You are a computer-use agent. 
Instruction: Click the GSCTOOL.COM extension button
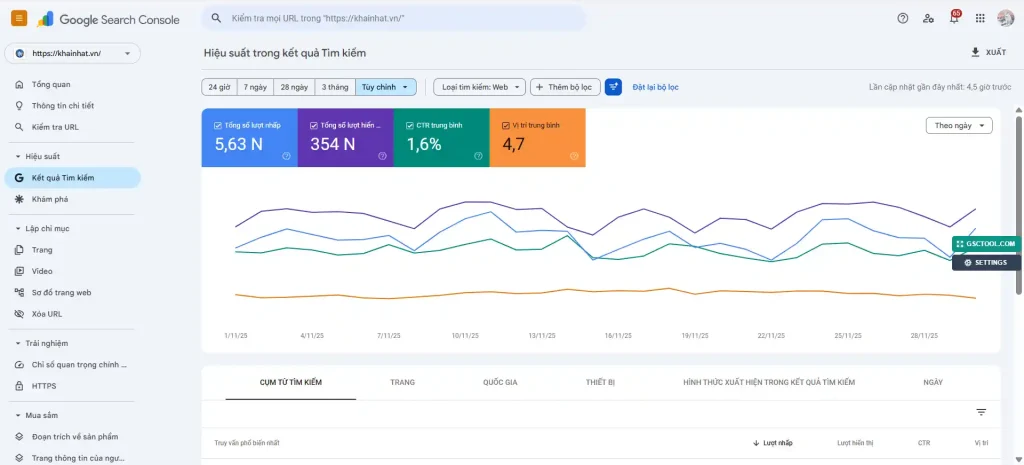point(986,244)
